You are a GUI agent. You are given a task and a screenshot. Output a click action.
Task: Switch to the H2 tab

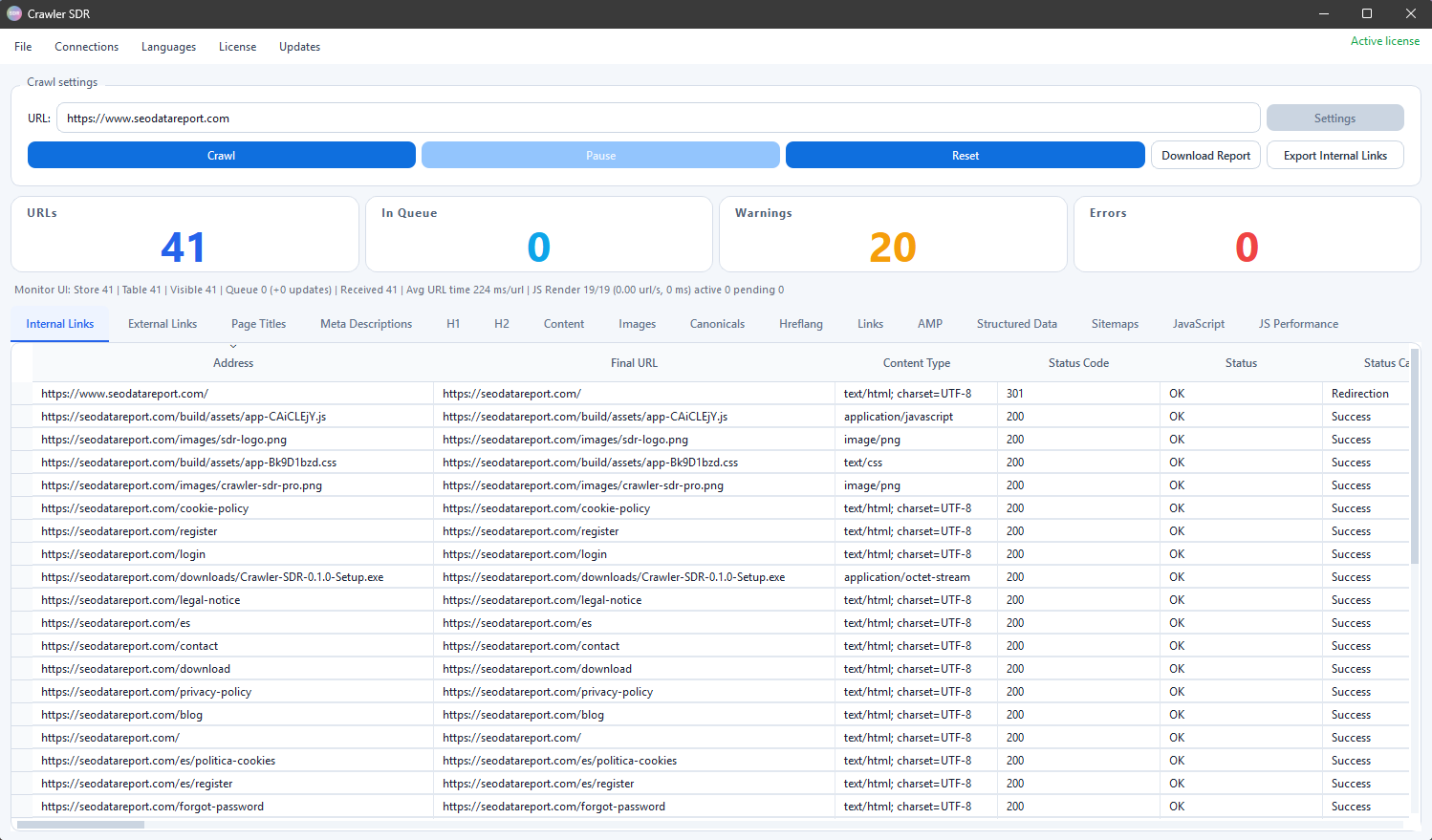click(502, 324)
